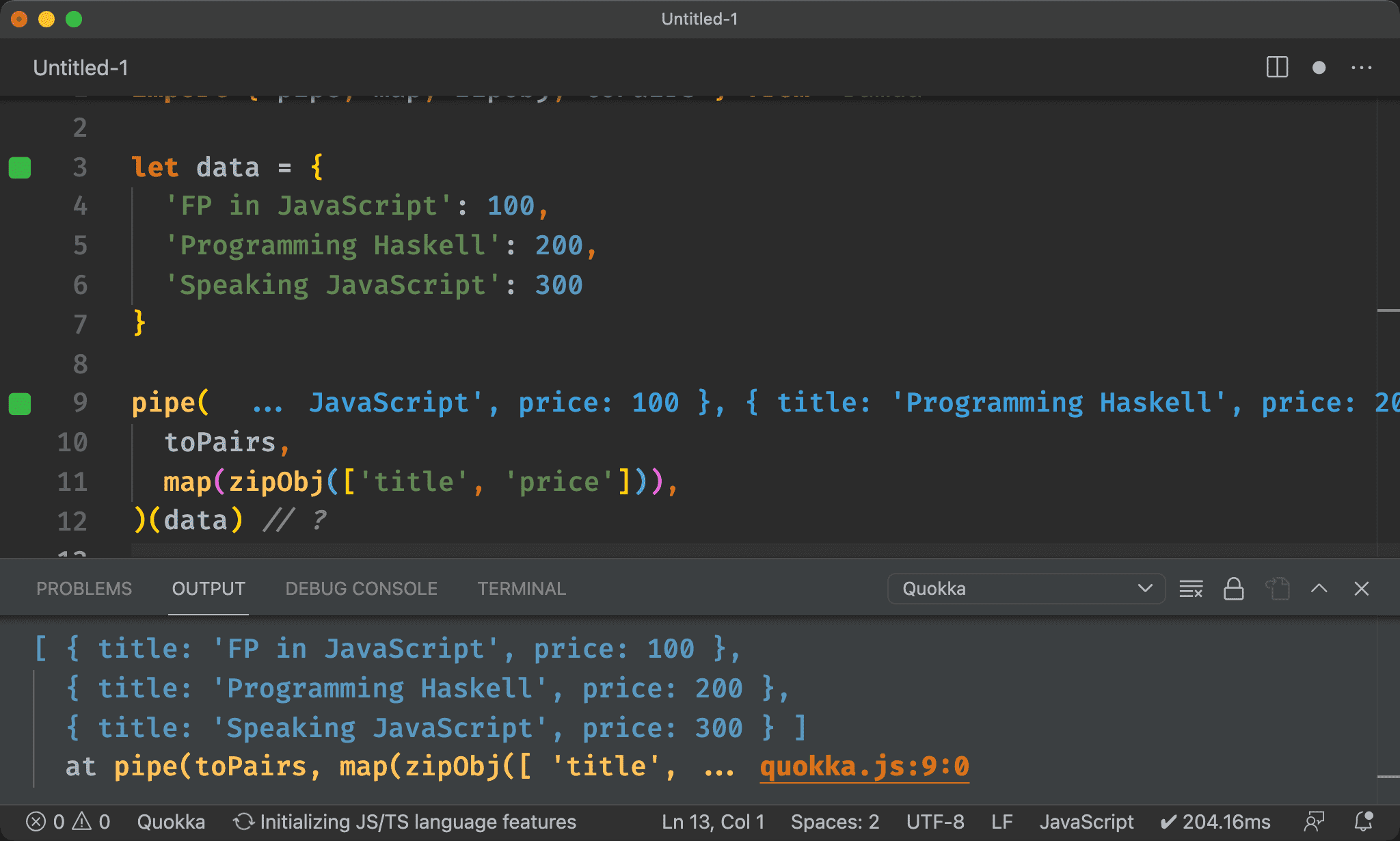Viewport: 1400px width, 841px height.
Task: Open the Quokka output channel dropdown
Action: (x=1026, y=589)
